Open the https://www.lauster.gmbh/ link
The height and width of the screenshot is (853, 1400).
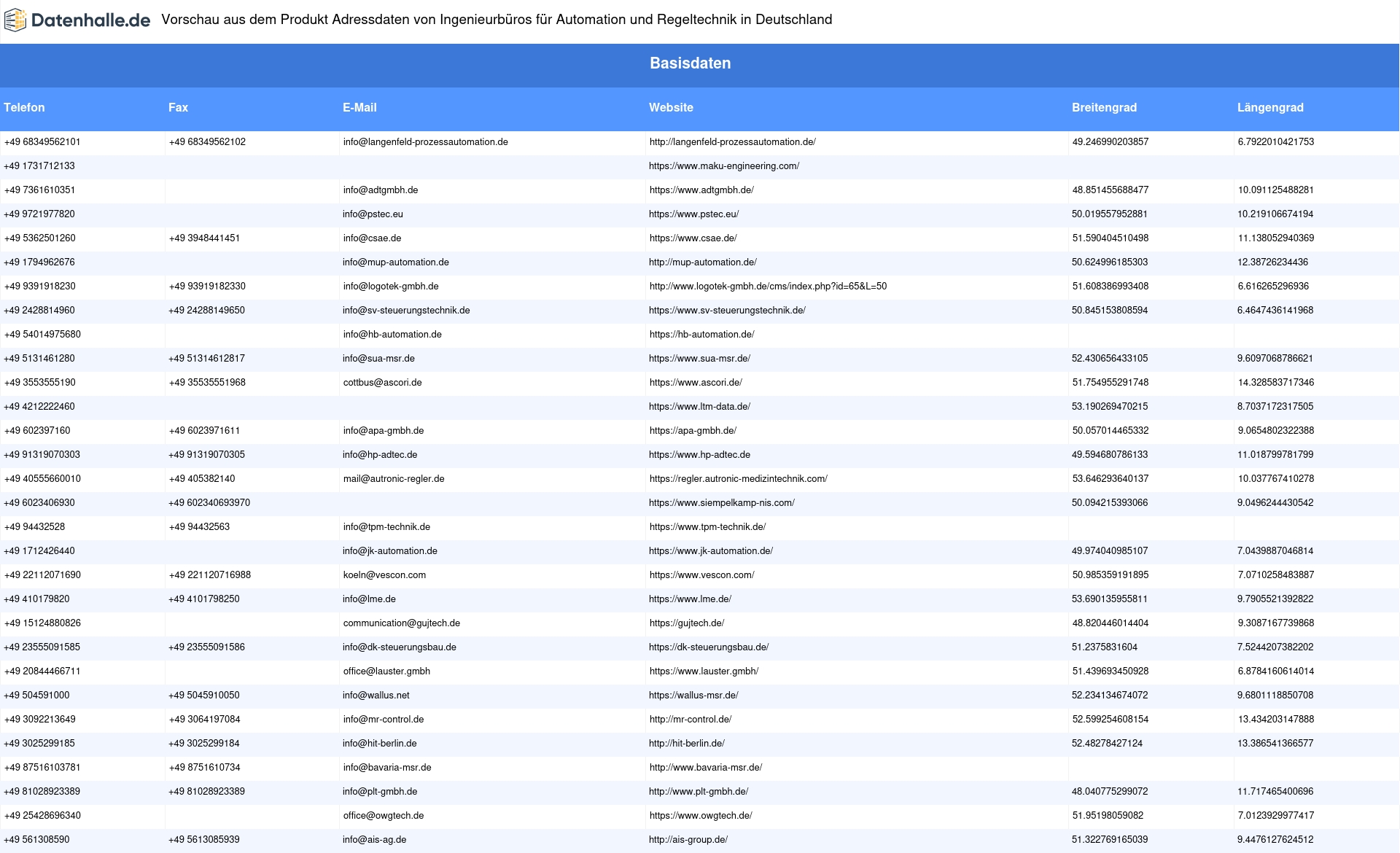click(704, 671)
